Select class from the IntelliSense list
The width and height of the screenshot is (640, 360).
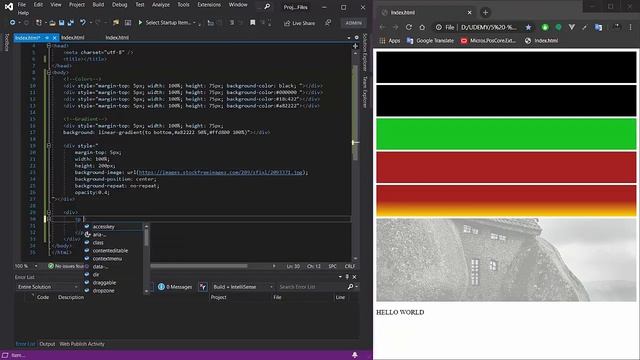coord(98,242)
